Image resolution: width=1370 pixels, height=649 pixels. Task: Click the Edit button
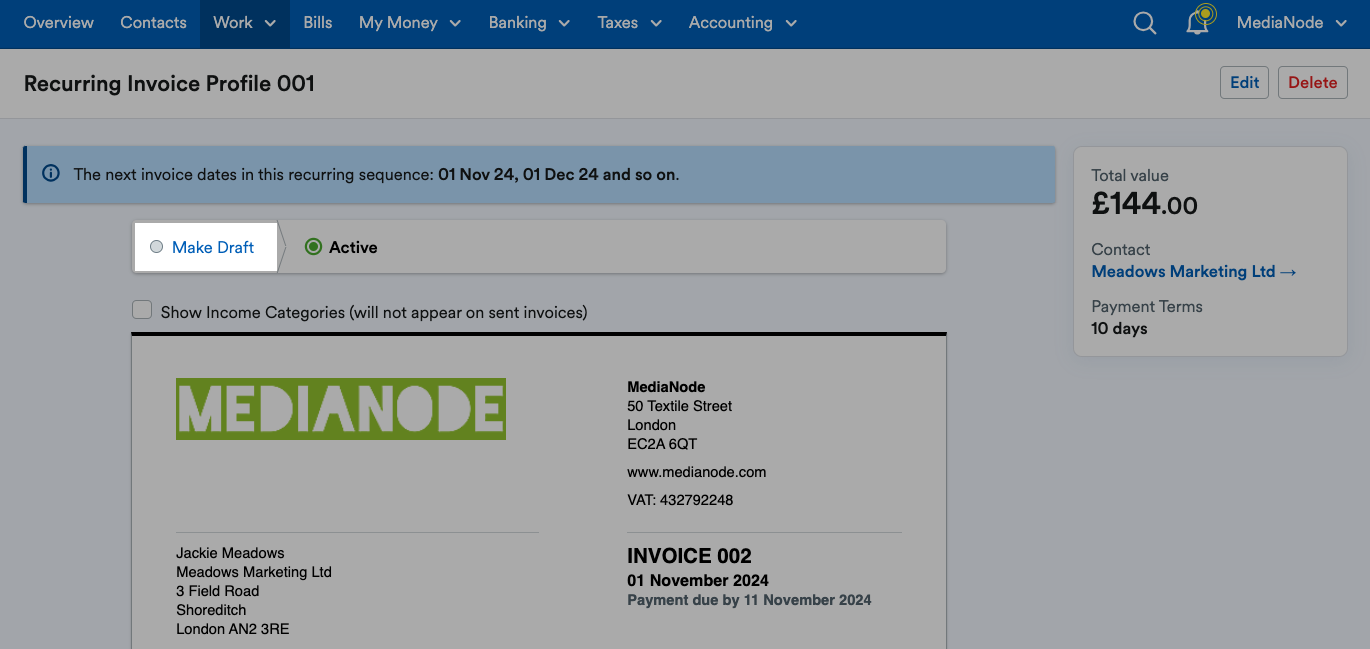coord(1244,82)
